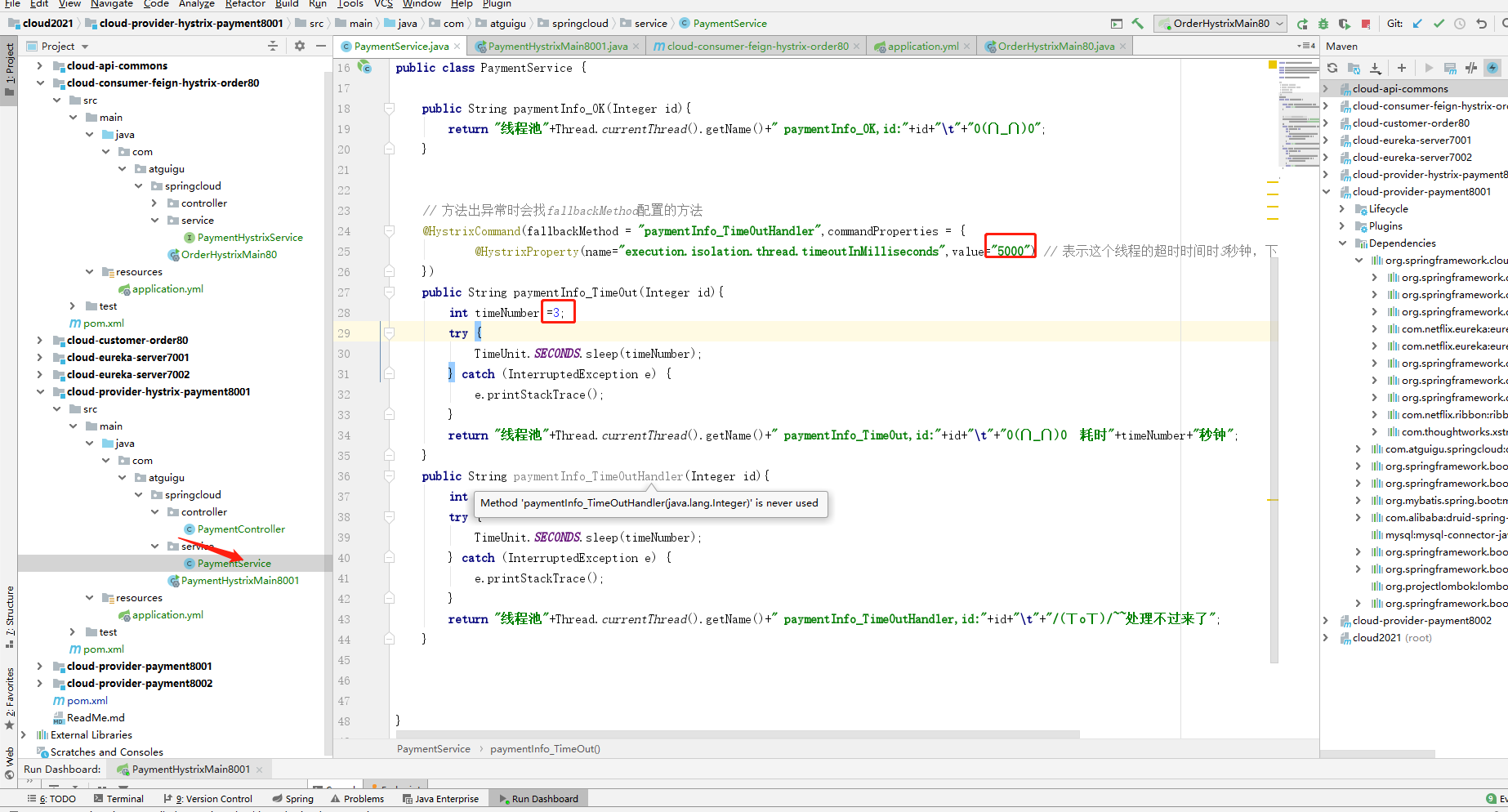
Task: Generate sources and update folders in Maven panel
Action: pos(1354,68)
